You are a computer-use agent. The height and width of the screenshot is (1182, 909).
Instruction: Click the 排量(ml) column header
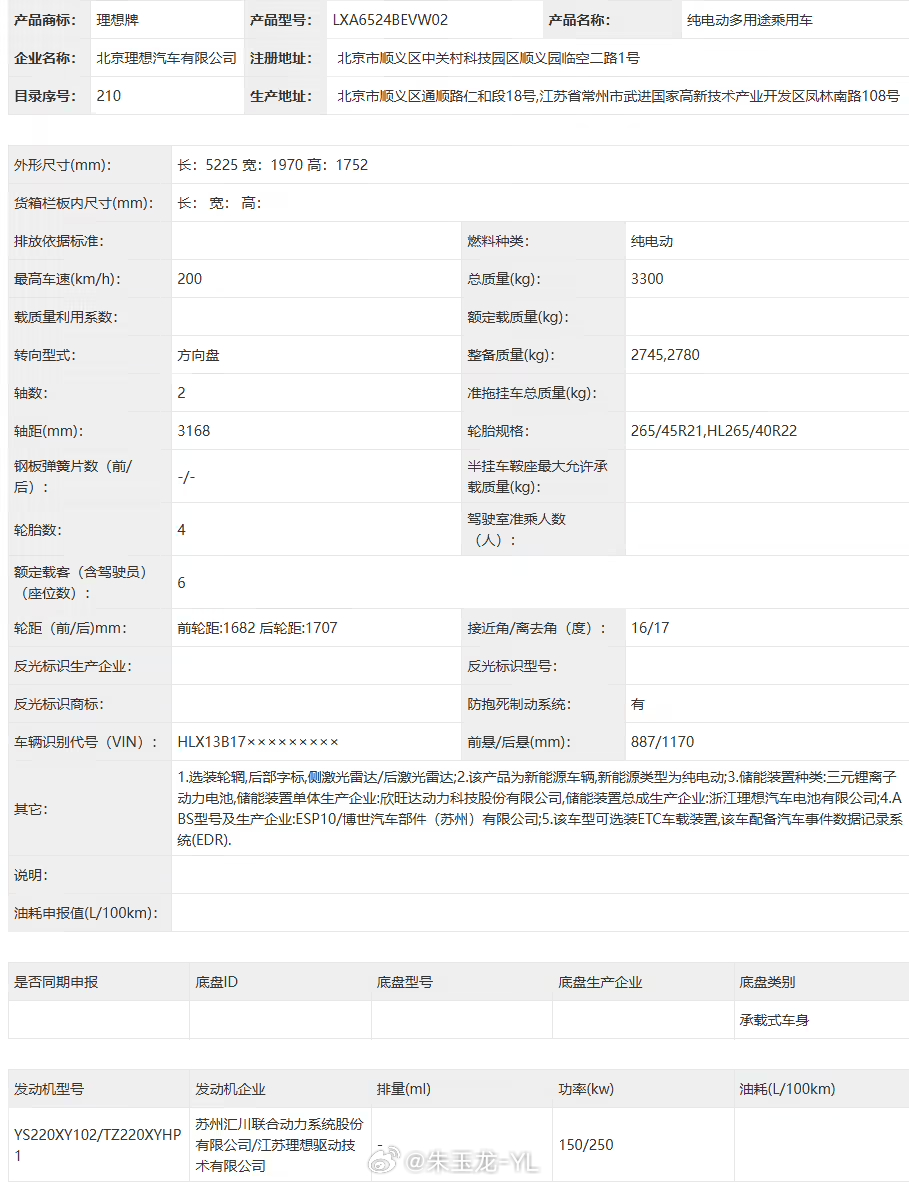pyautogui.click(x=404, y=1089)
